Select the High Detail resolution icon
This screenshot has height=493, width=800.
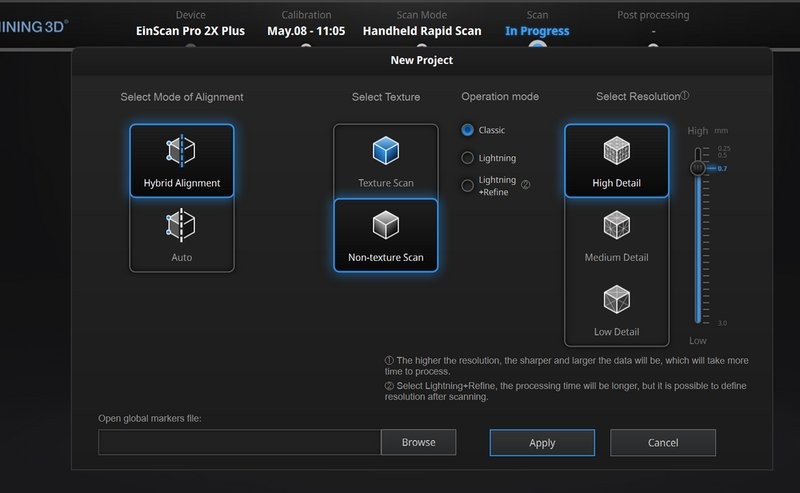coord(616,151)
